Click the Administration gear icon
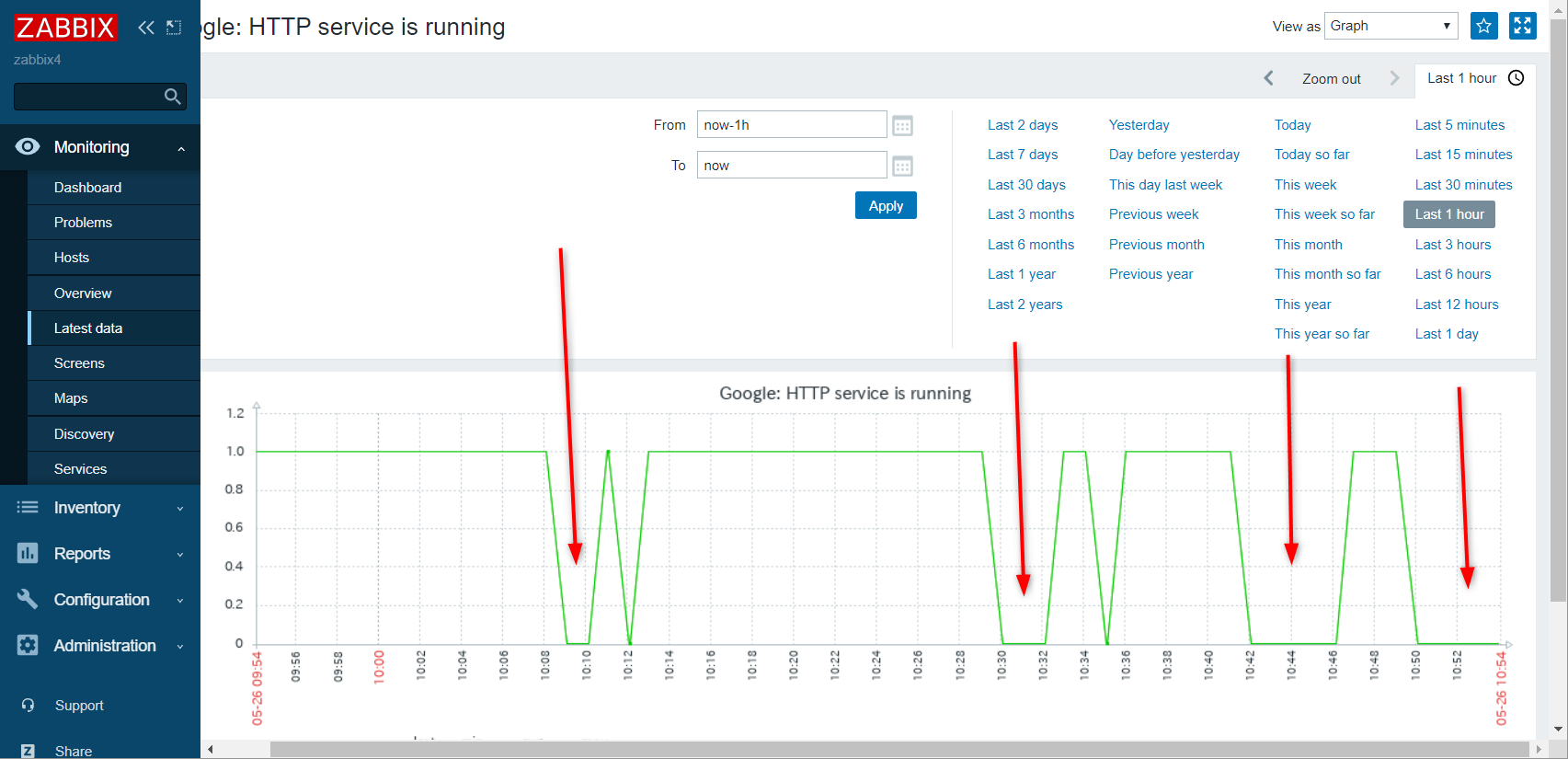The width and height of the screenshot is (1568, 759). pos(28,645)
